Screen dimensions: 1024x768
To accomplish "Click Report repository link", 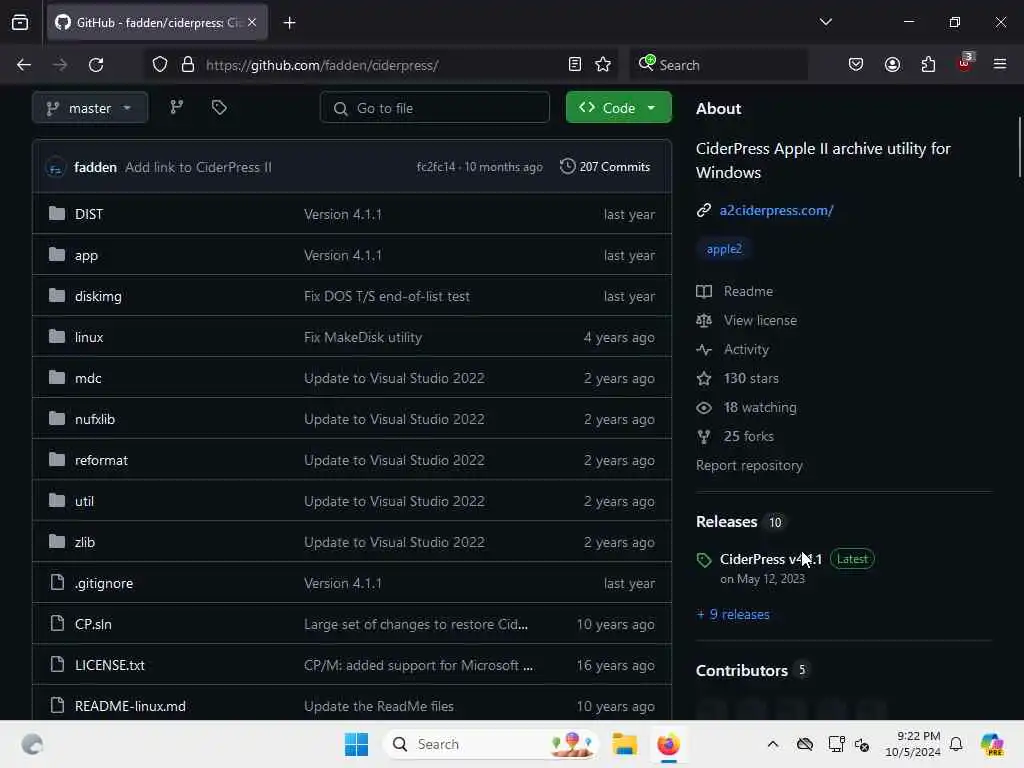I will tap(749, 466).
